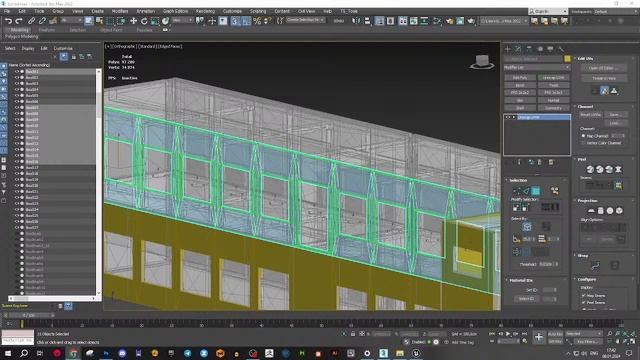Click the Edit Poly modifier button
Image resolution: width=640 pixels, height=360 pixels.
520,77
